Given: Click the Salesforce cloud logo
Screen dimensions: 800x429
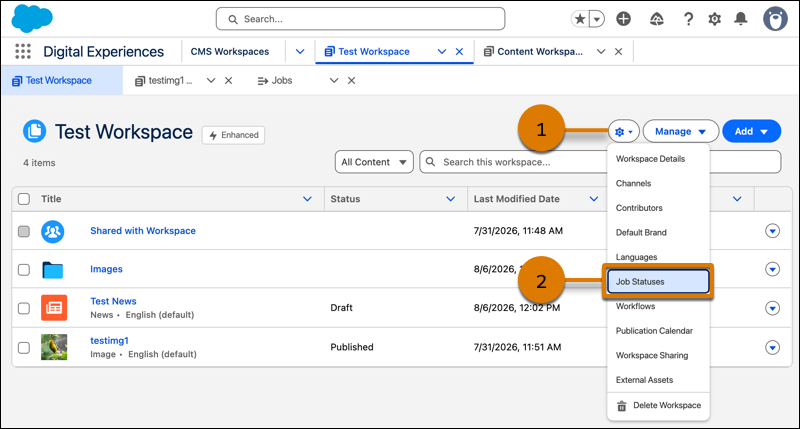Looking at the screenshot, I should point(32,18).
